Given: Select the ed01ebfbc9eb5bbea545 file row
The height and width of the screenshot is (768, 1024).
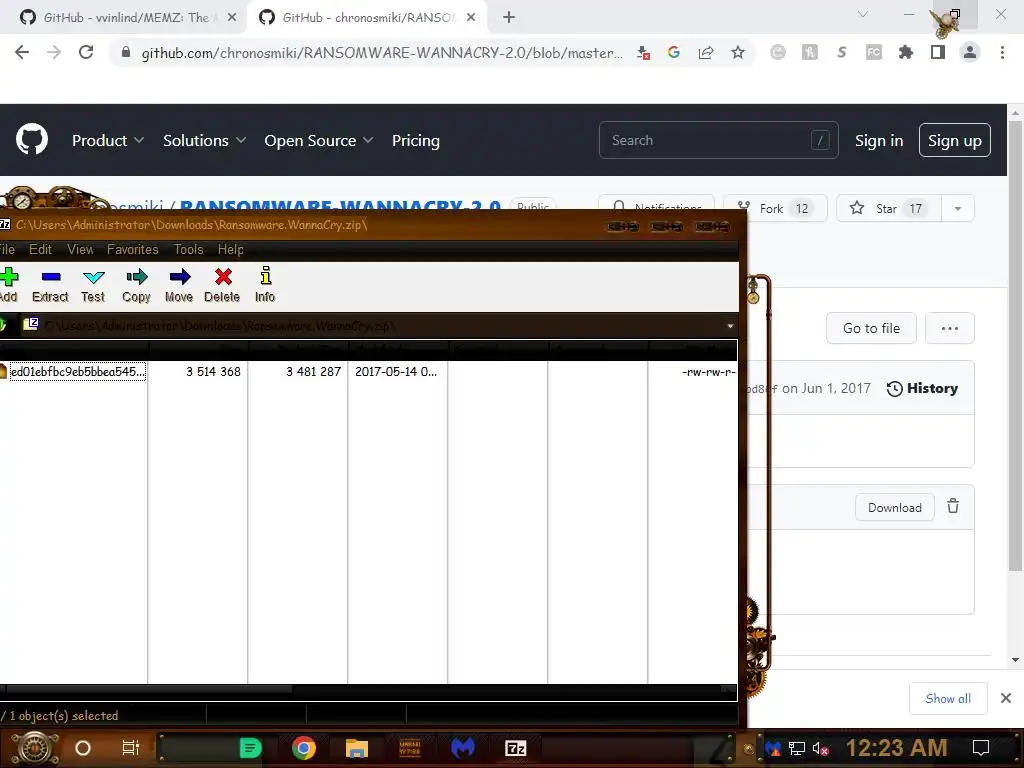Looking at the screenshot, I should click(369, 372).
